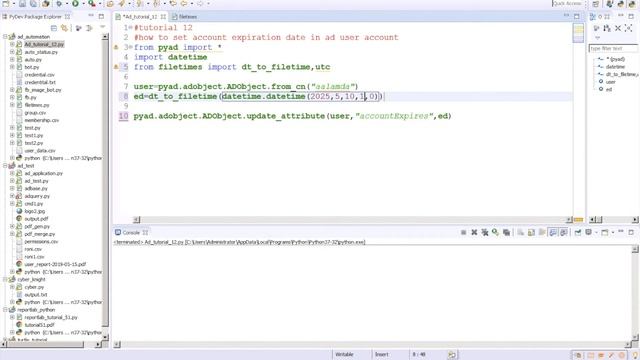Click Expand All icon in Outline

(x=629, y=28)
